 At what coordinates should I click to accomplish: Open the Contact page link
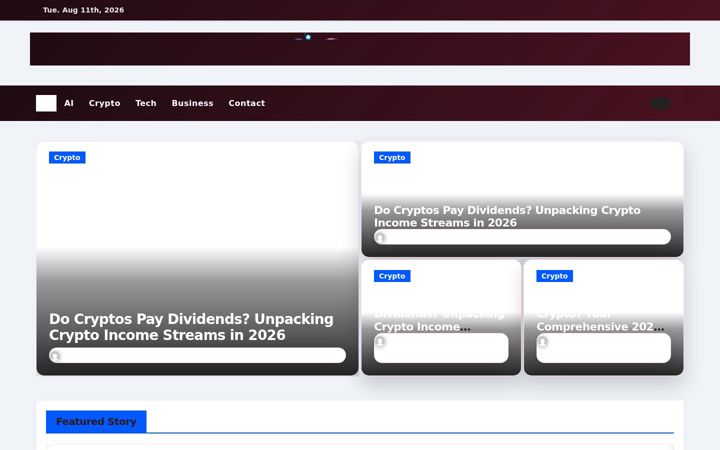pyautogui.click(x=247, y=103)
